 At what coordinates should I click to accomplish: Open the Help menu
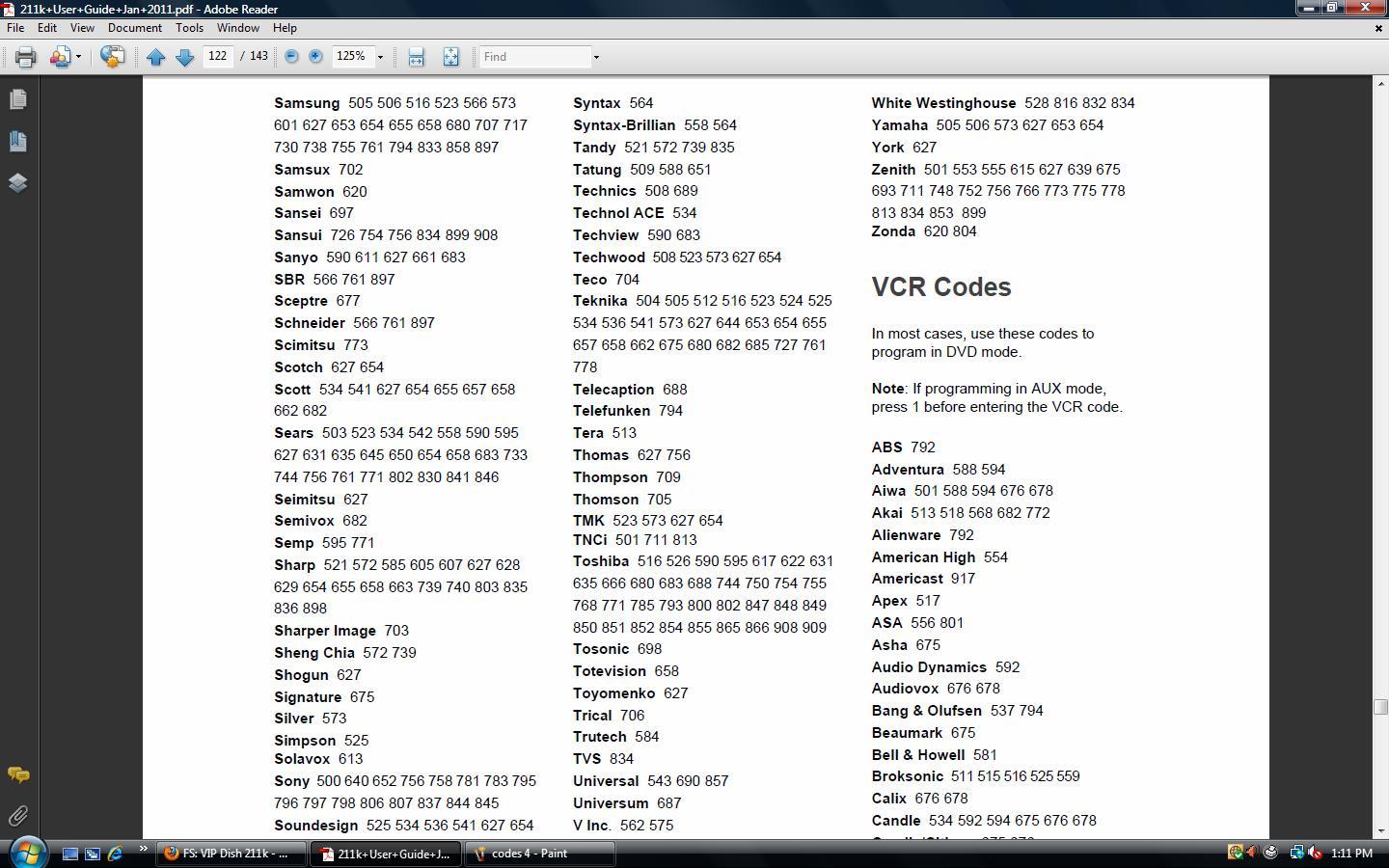pyautogui.click(x=285, y=28)
